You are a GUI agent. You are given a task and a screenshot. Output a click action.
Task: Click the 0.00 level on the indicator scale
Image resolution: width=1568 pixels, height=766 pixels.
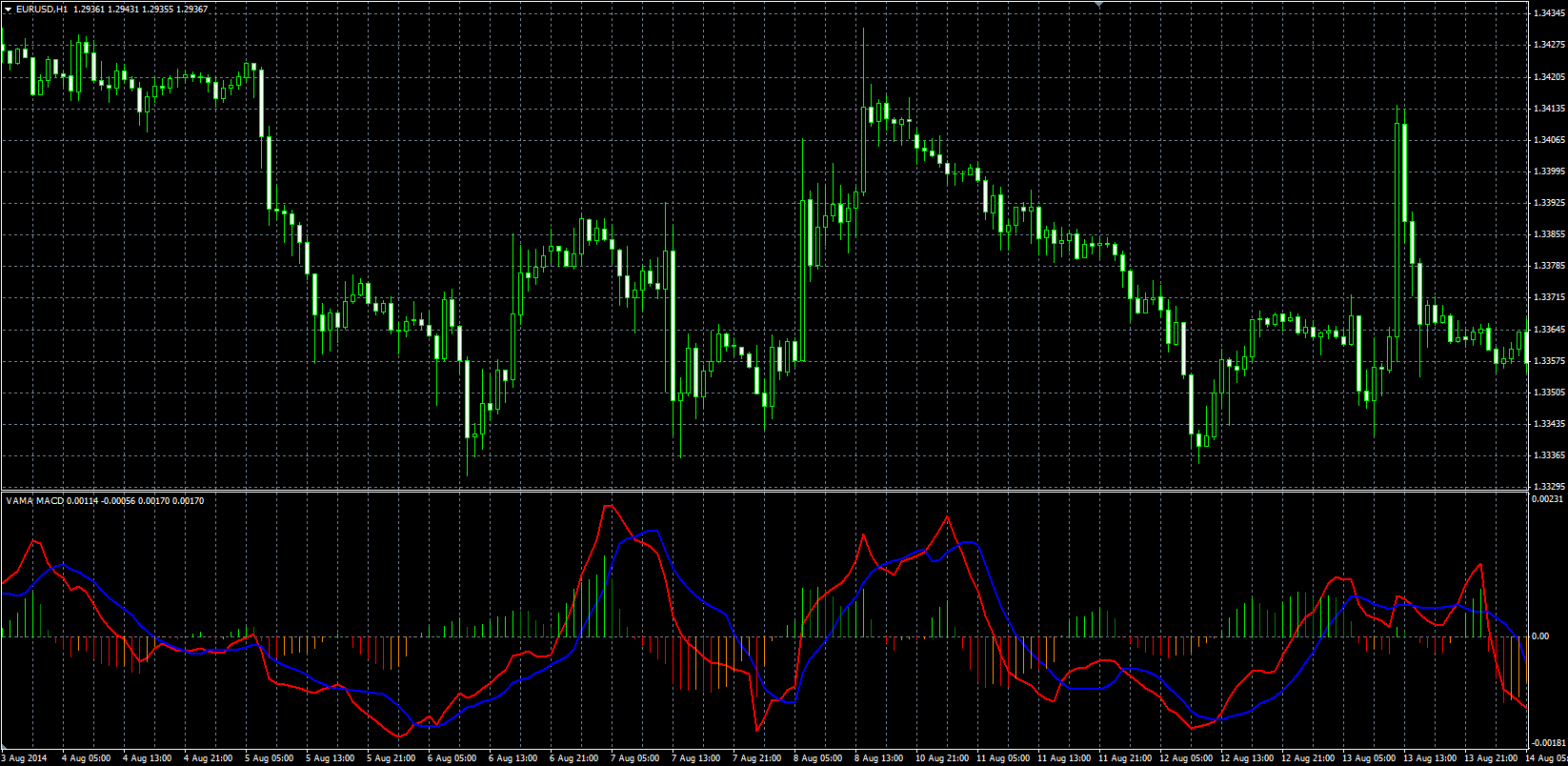click(1540, 636)
